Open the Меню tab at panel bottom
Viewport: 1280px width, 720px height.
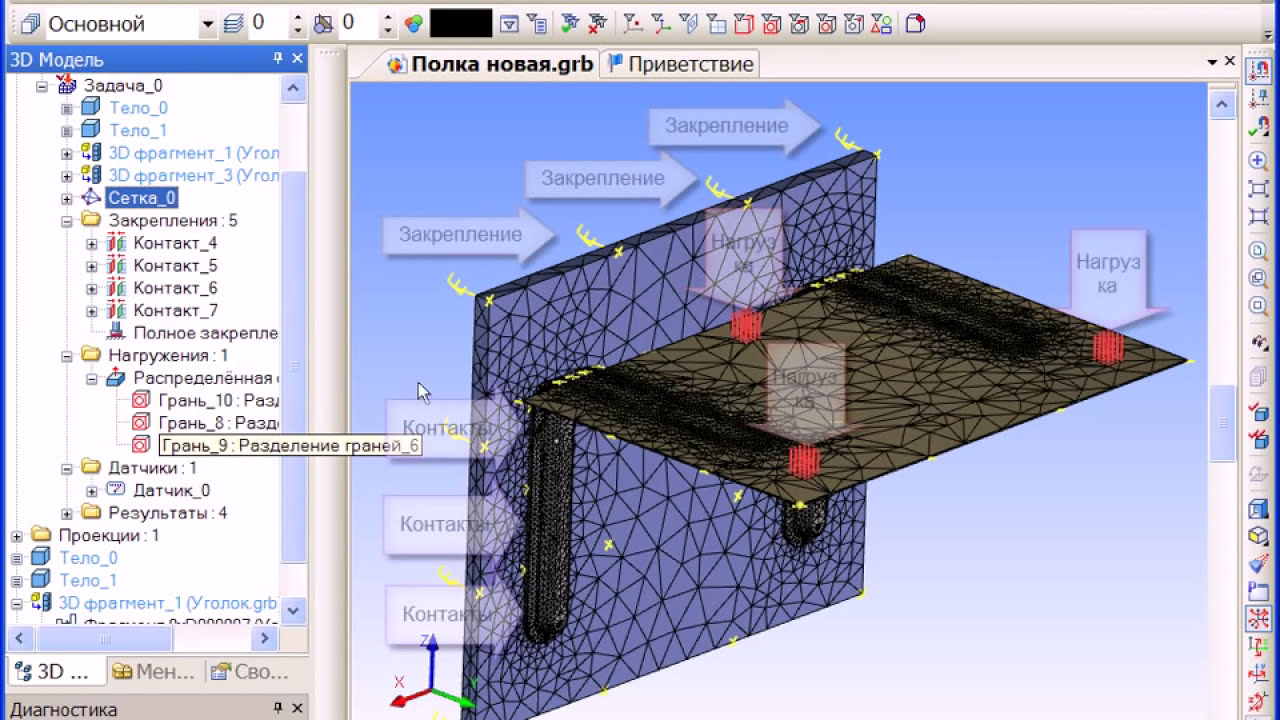click(155, 672)
